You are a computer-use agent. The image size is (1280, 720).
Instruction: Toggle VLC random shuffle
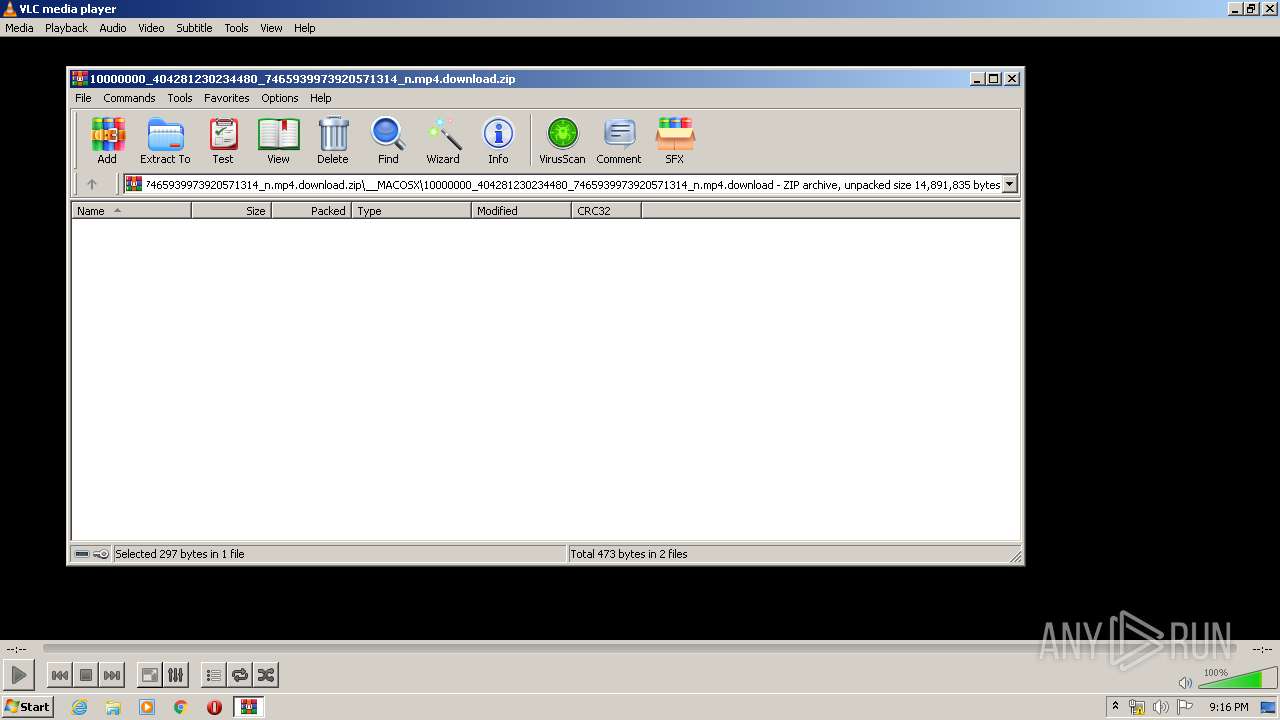265,675
